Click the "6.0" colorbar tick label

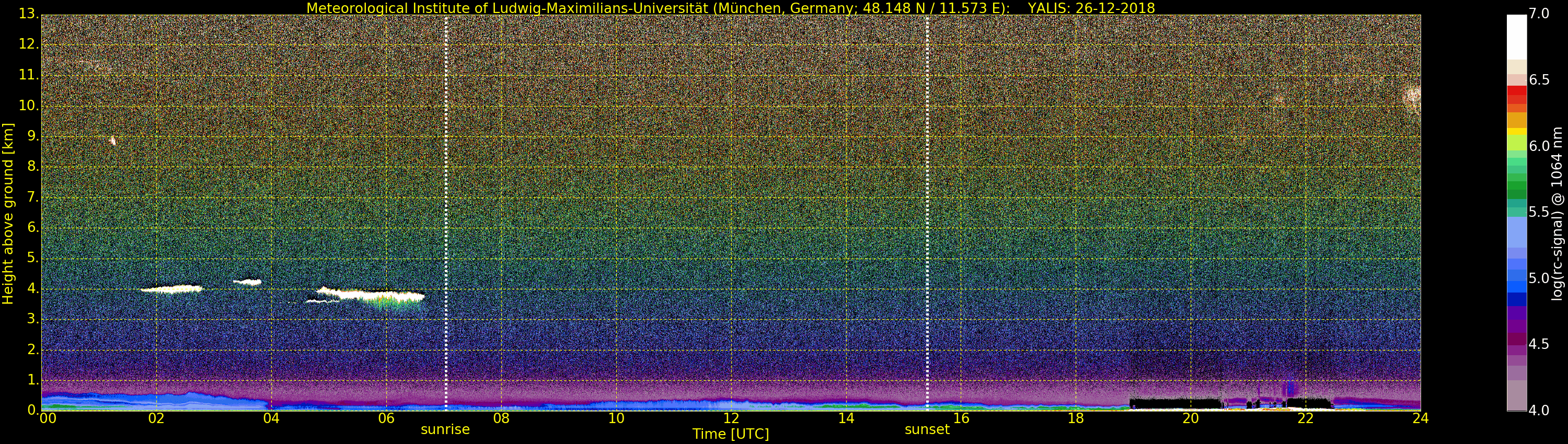(1539, 146)
